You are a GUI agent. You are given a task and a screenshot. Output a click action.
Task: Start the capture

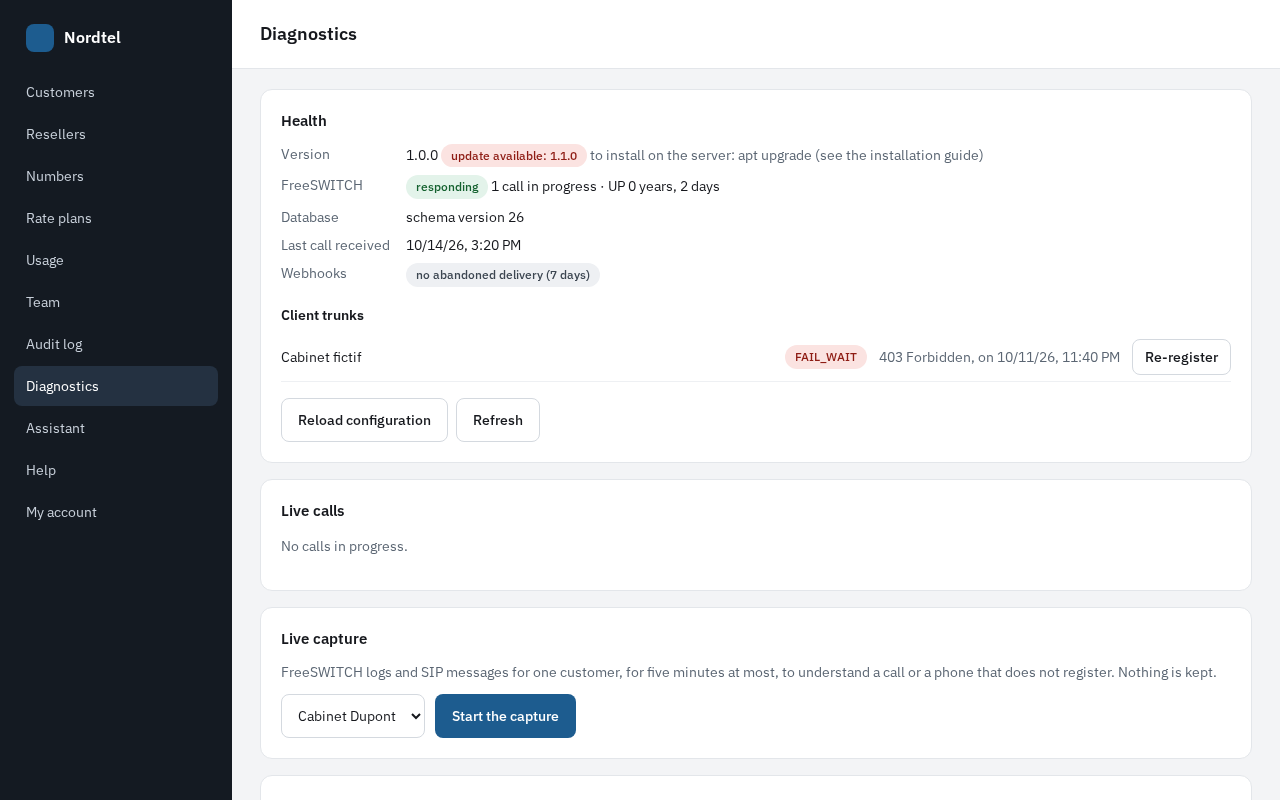(505, 716)
